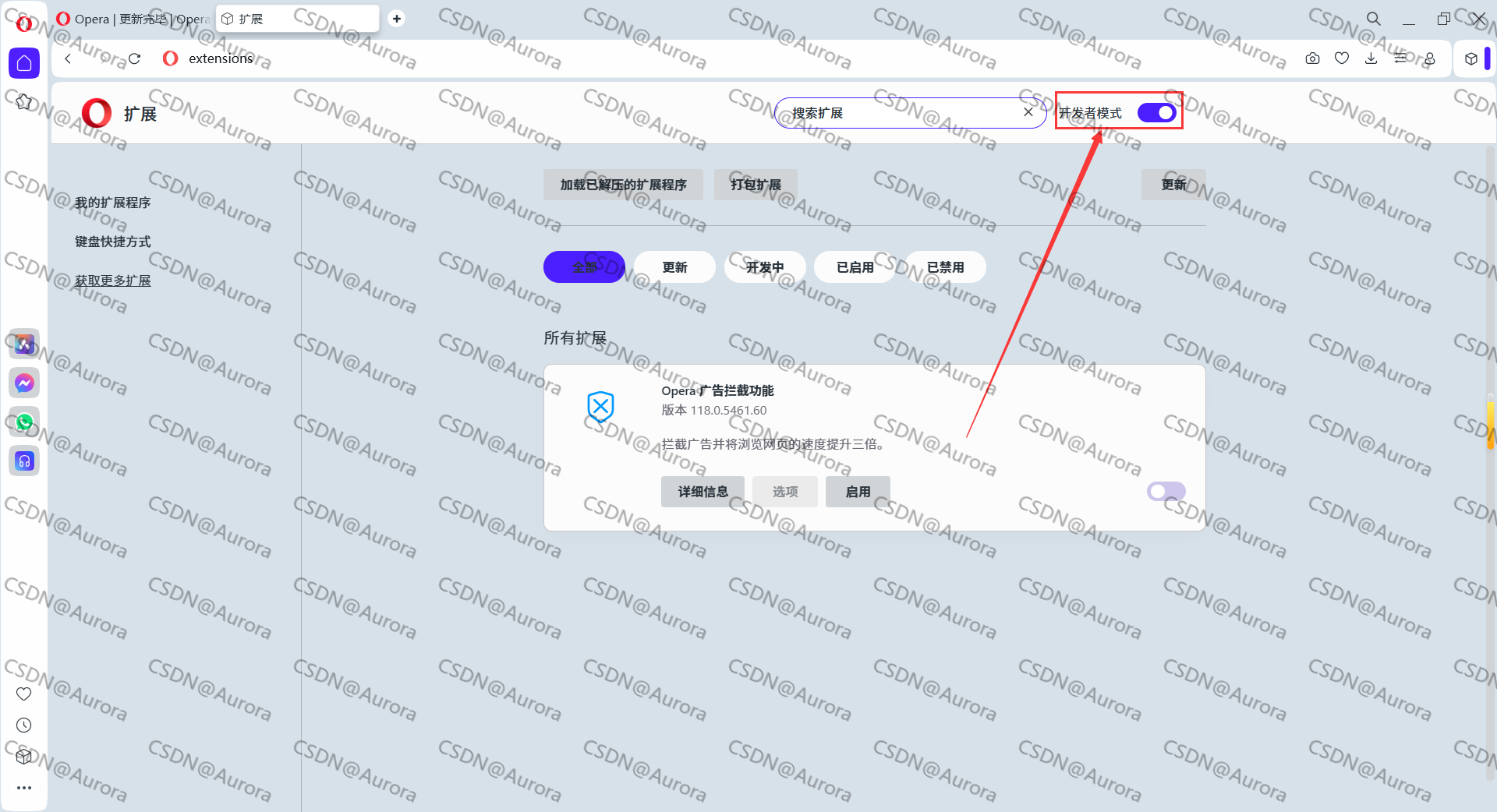Viewport: 1497px width, 812px height.
Task: Open 键盘快捷方式 in the left menu
Action: 113,242
